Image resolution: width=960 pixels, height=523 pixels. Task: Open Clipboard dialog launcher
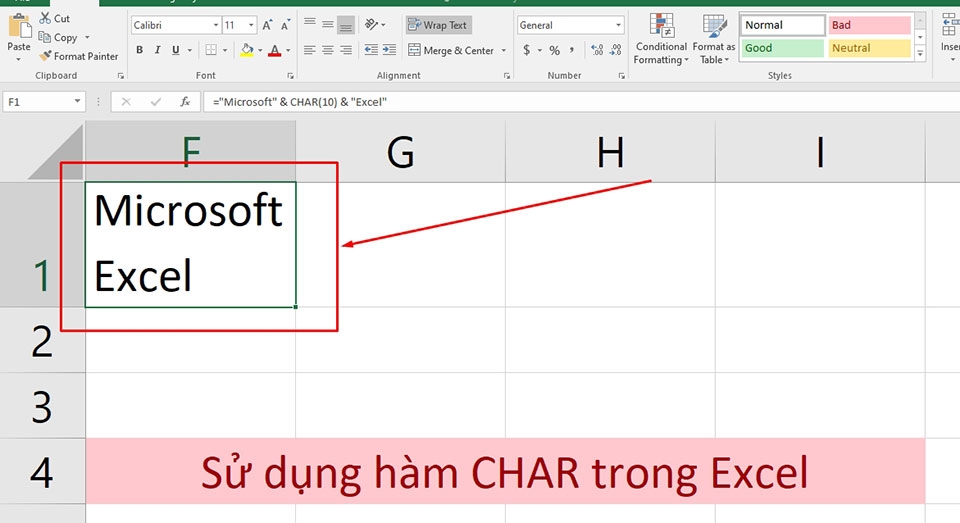[121, 76]
